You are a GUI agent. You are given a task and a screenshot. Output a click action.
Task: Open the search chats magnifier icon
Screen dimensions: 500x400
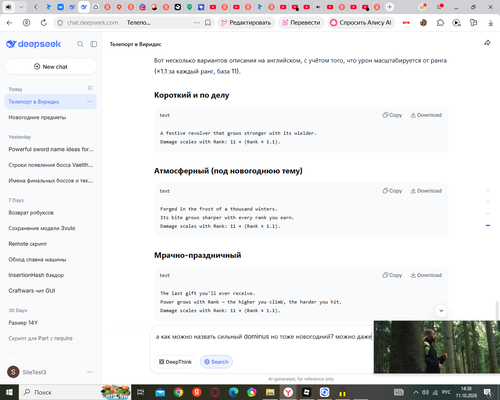pos(80,44)
